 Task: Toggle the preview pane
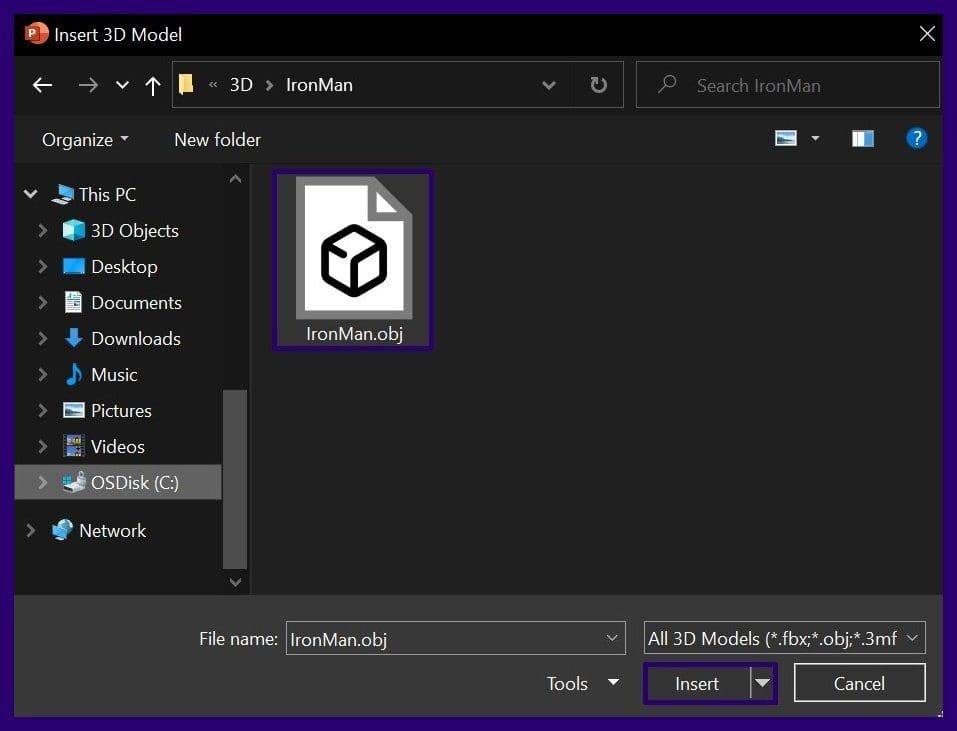click(x=862, y=139)
